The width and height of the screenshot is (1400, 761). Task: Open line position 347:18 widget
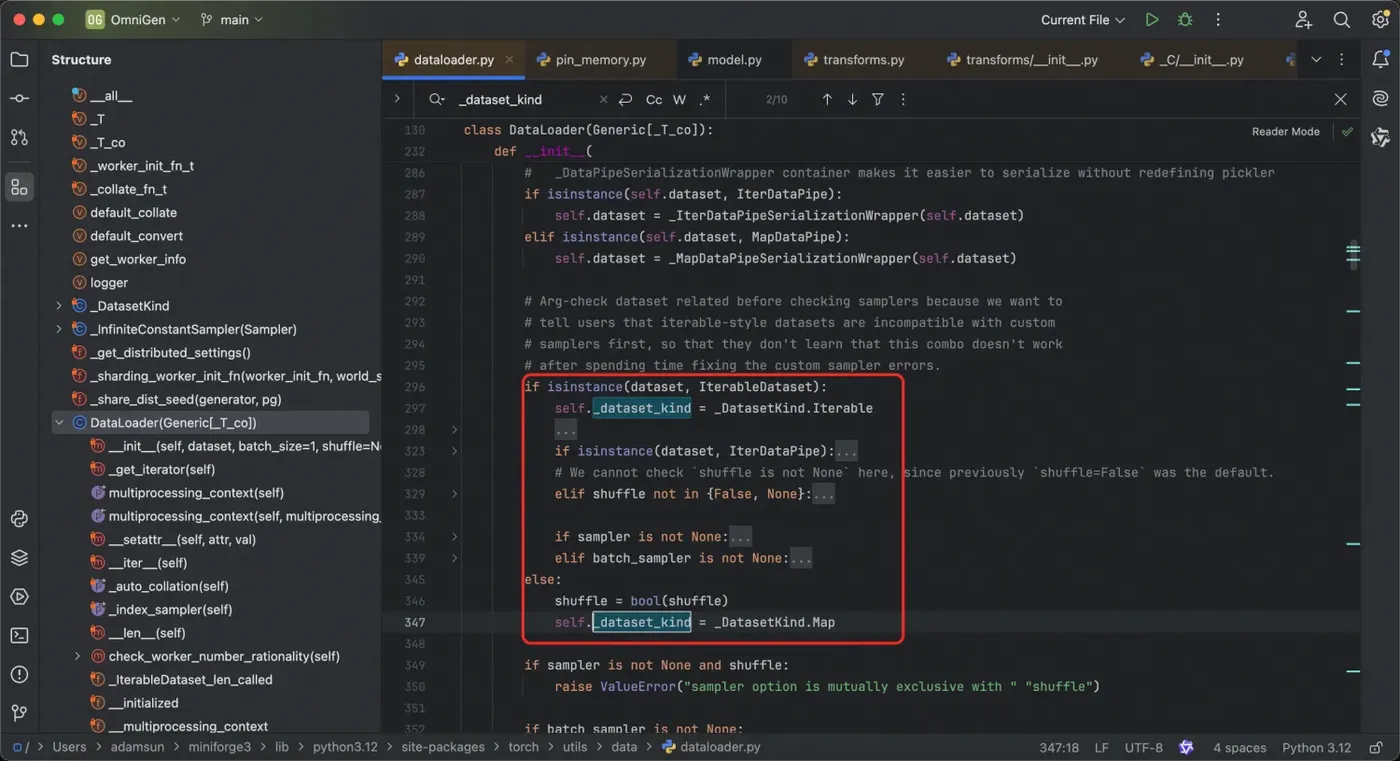tap(1059, 747)
